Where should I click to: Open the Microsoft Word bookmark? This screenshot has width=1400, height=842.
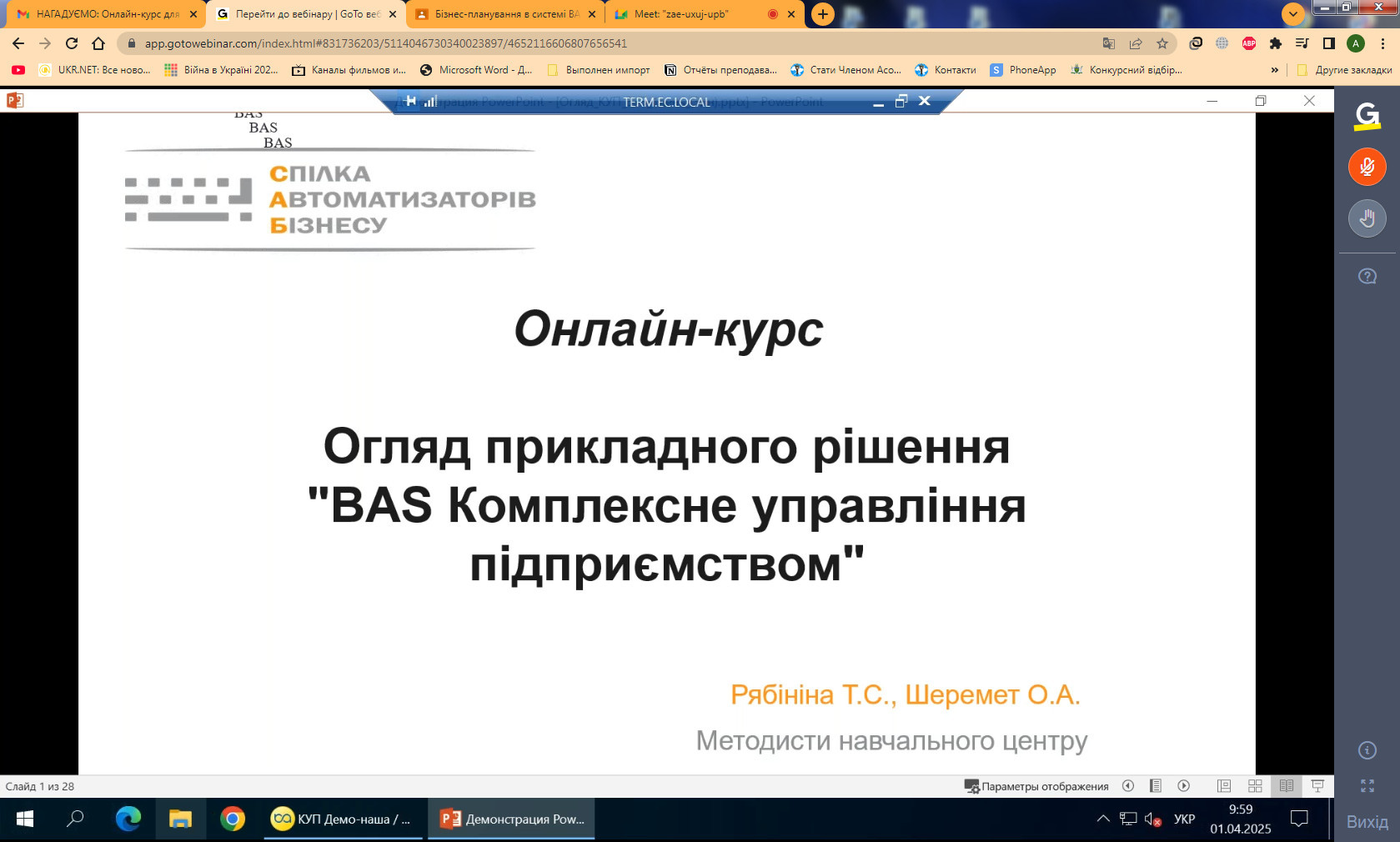coord(476,70)
